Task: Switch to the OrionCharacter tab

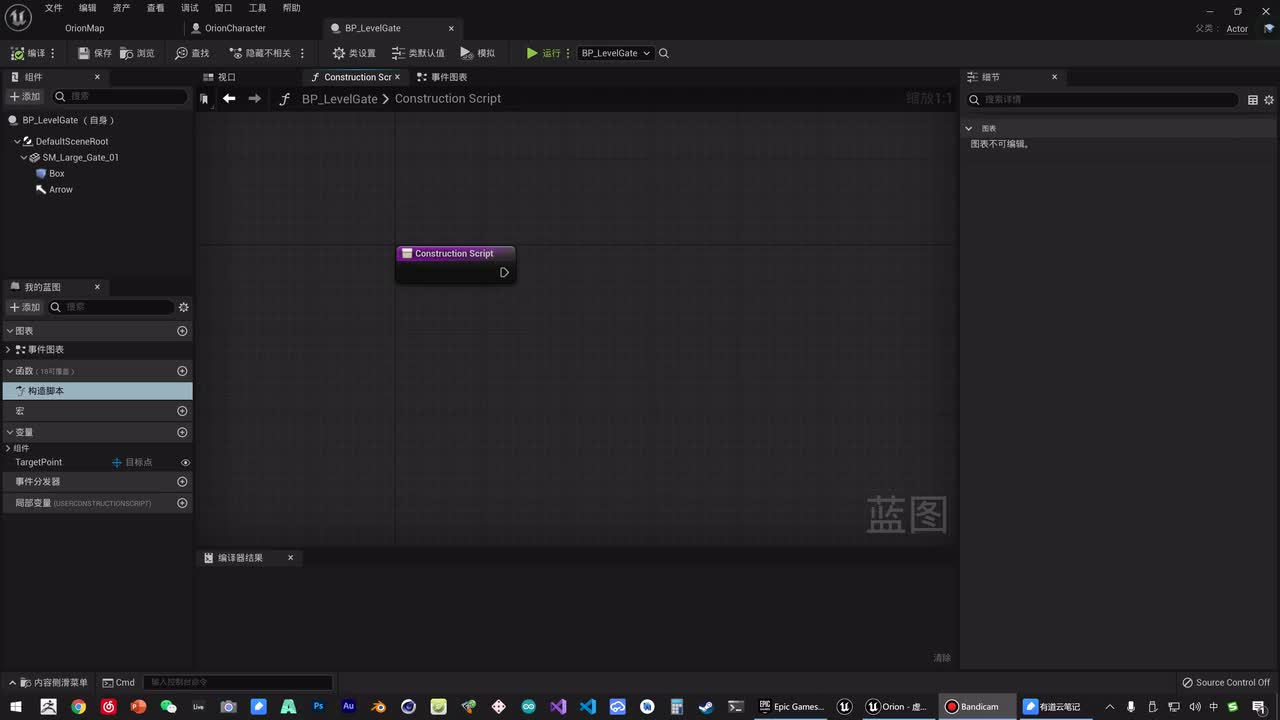Action: [235, 28]
